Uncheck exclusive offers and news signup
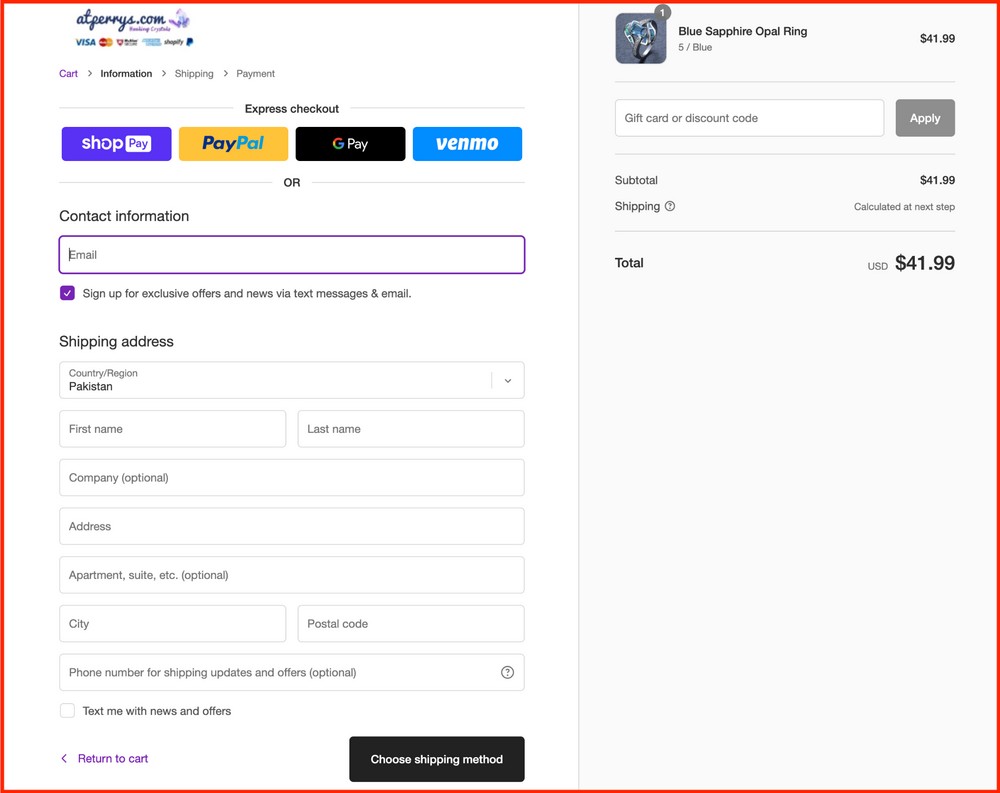1000x793 pixels. pos(67,293)
